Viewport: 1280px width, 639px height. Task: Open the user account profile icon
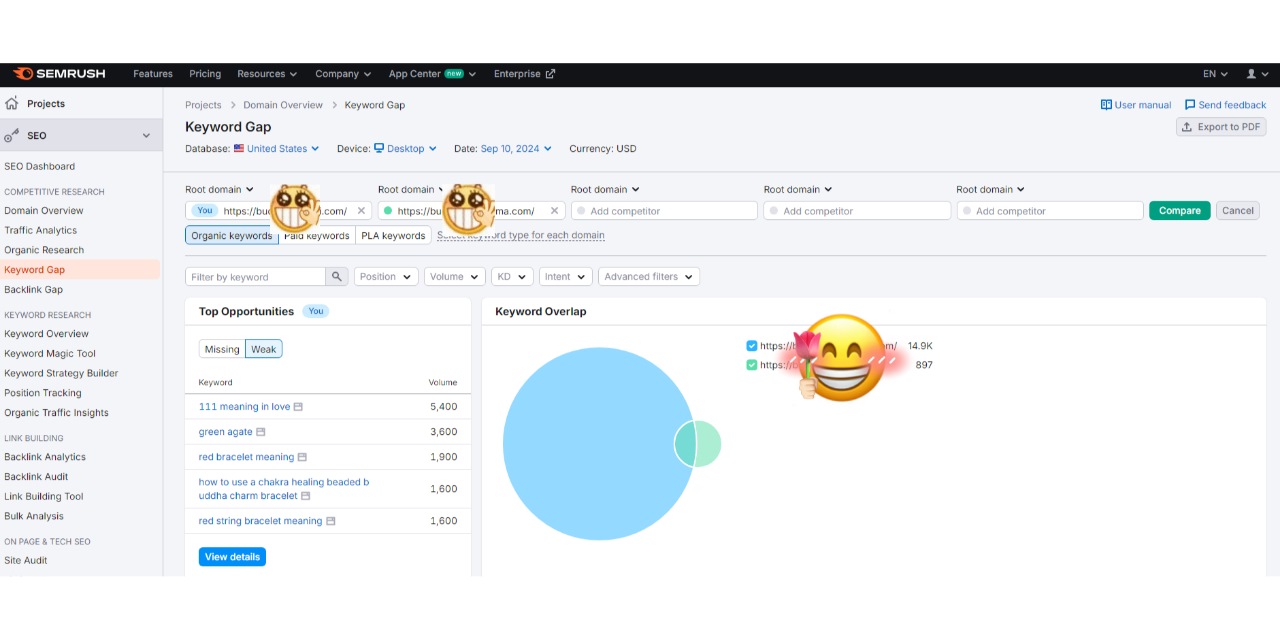click(x=1251, y=74)
